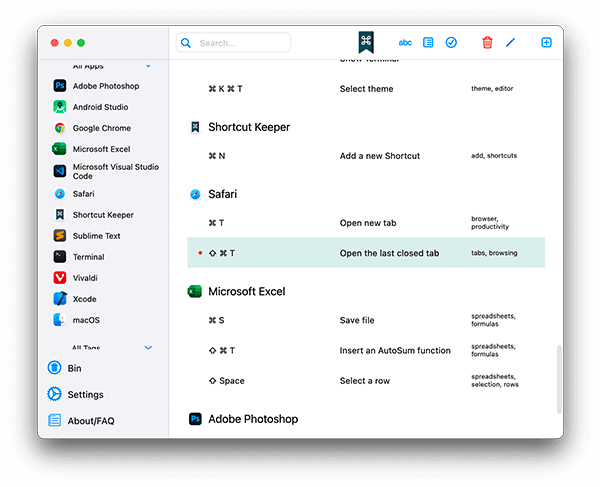Click the Sublime Text sidebar icon
Image resolution: width=600 pixels, height=487 pixels.
pos(60,236)
